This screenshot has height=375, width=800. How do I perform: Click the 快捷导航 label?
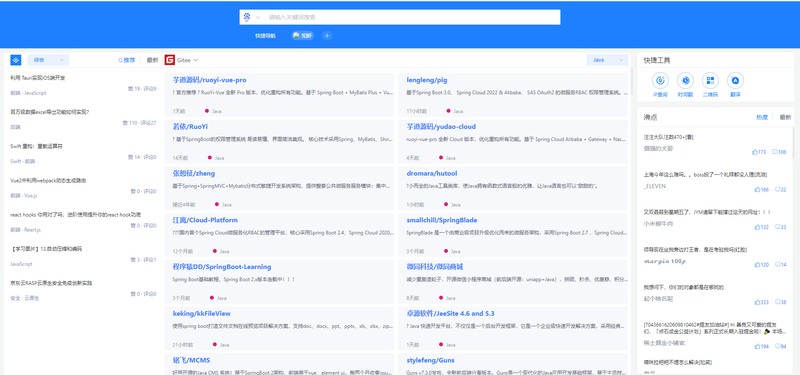[x=265, y=36]
